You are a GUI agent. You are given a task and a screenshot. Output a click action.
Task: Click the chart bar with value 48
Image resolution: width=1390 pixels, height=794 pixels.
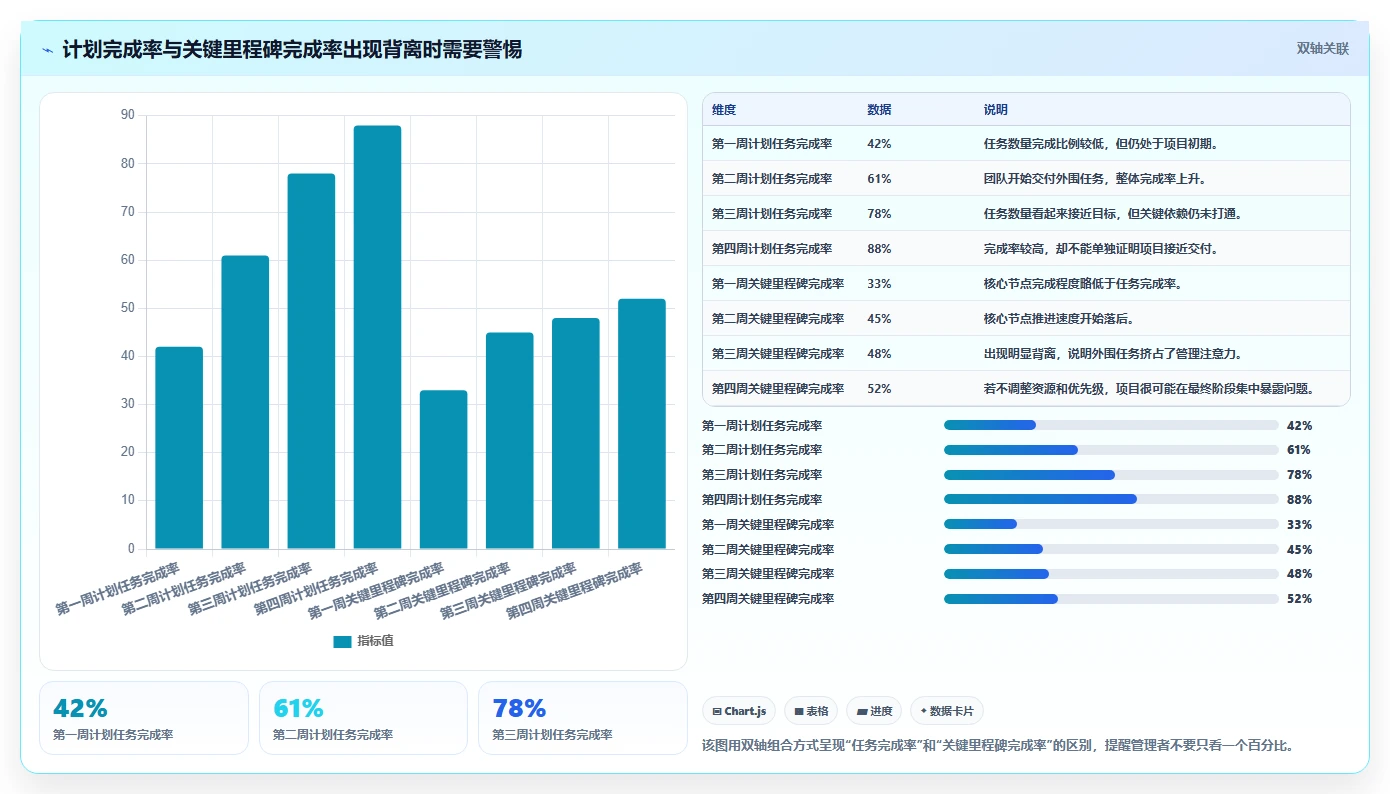(x=576, y=434)
